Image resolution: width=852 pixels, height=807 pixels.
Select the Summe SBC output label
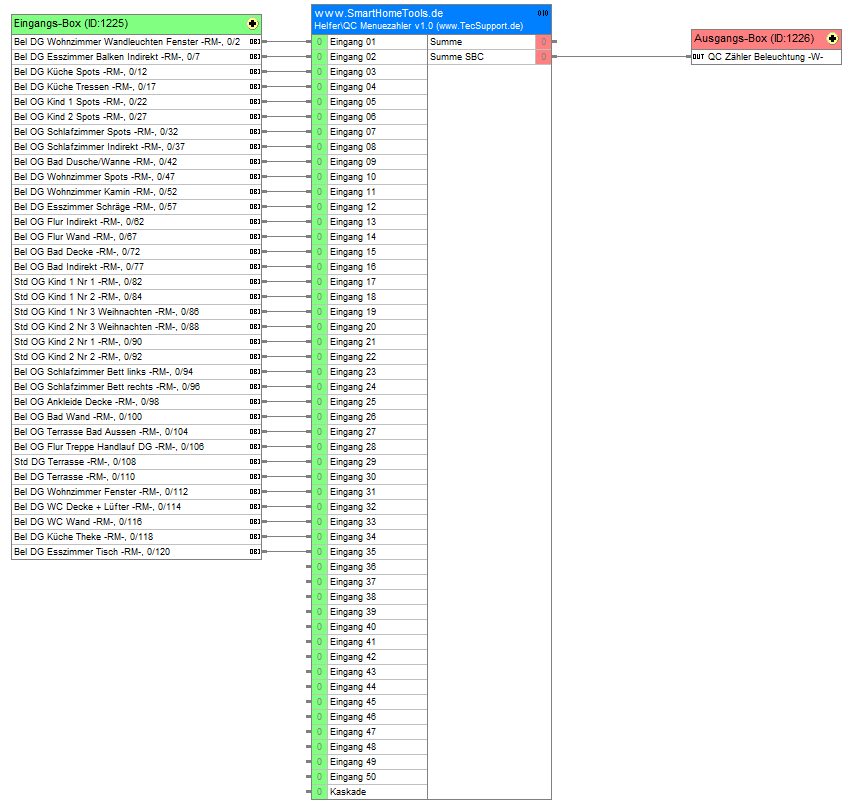pos(456,57)
